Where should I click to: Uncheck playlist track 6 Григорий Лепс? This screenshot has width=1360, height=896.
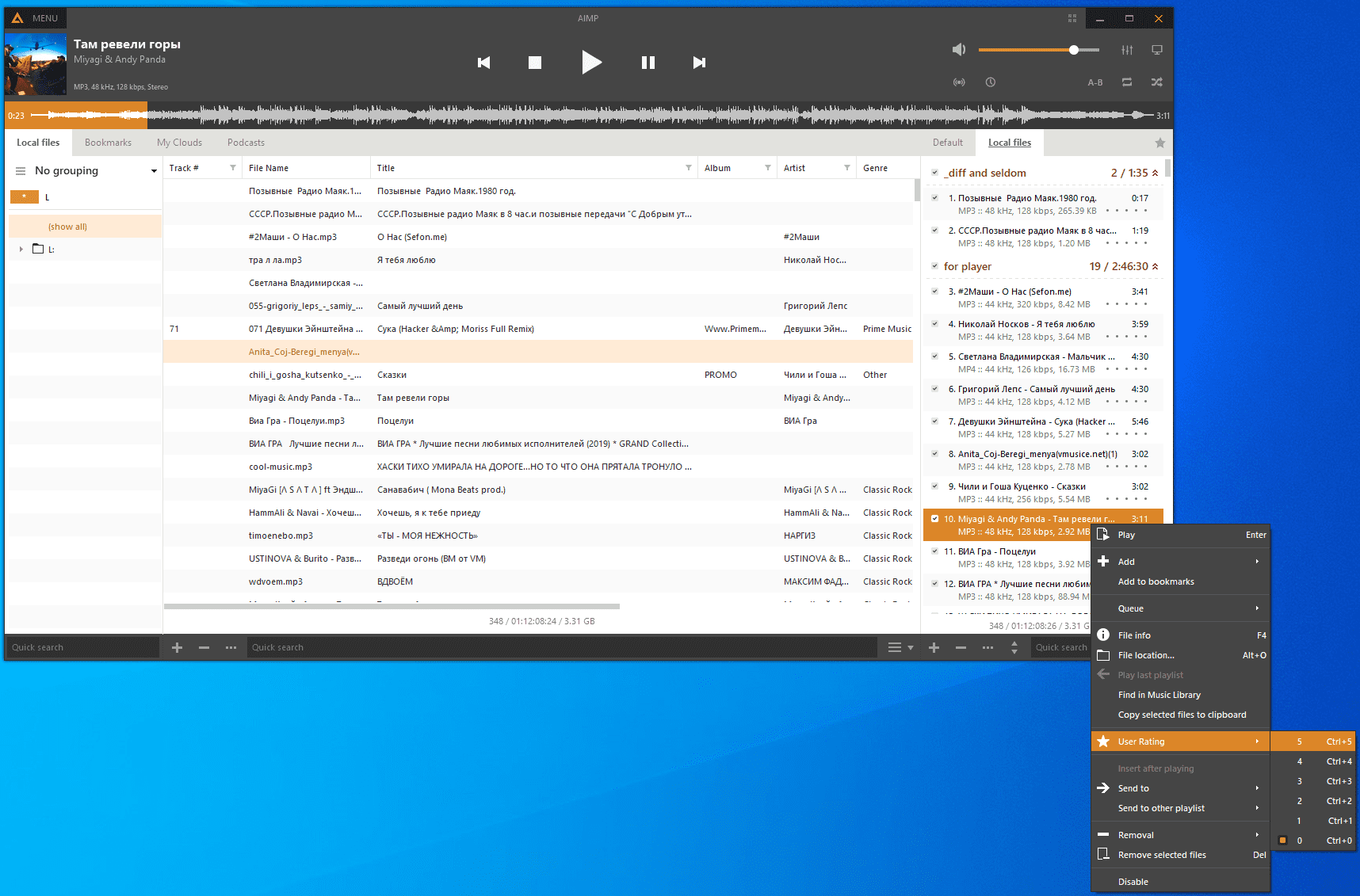(935, 389)
